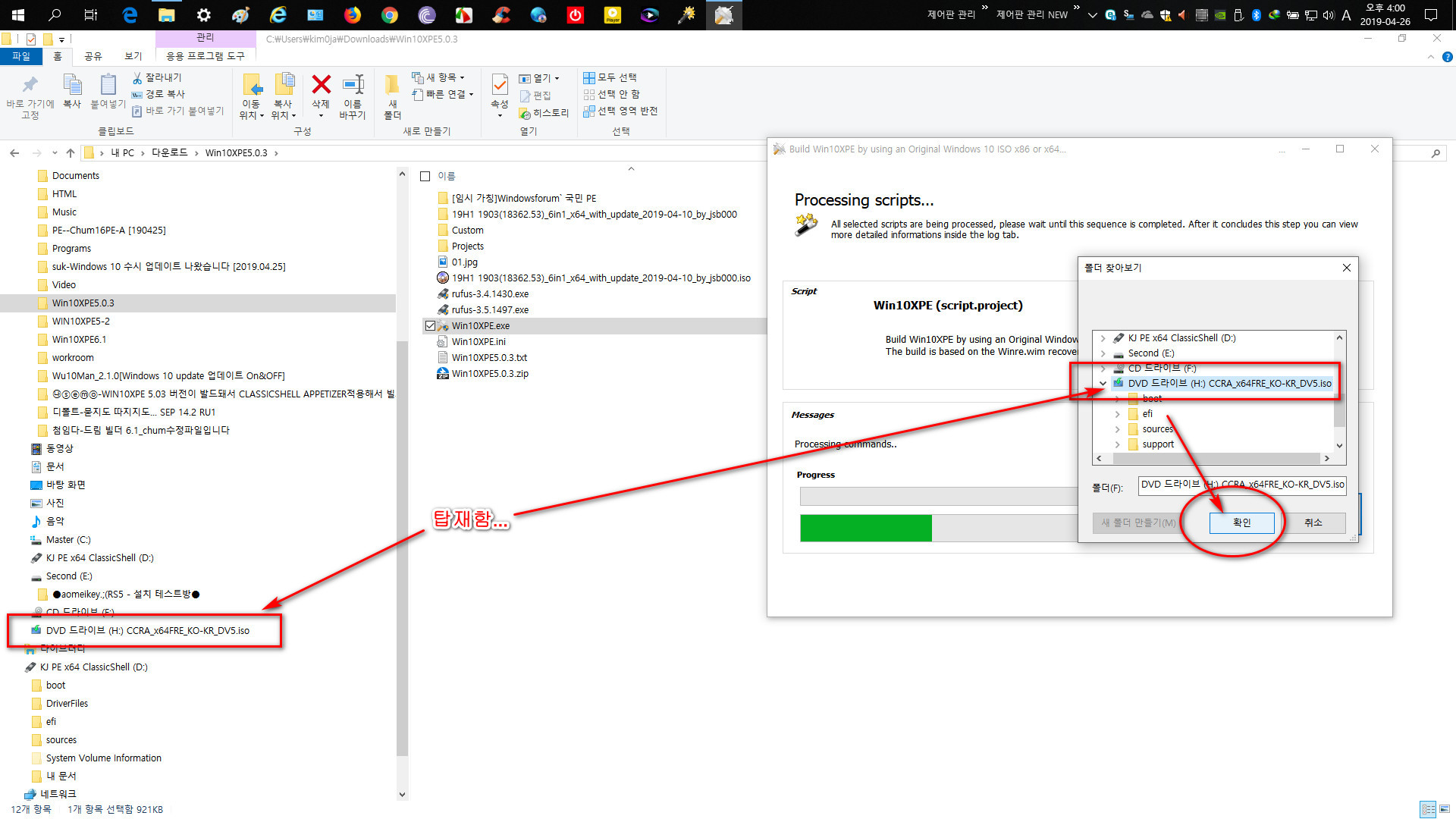Screen dimensions: 1456x819
Task: Click the Back navigation arrow
Action: click(14, 152)
